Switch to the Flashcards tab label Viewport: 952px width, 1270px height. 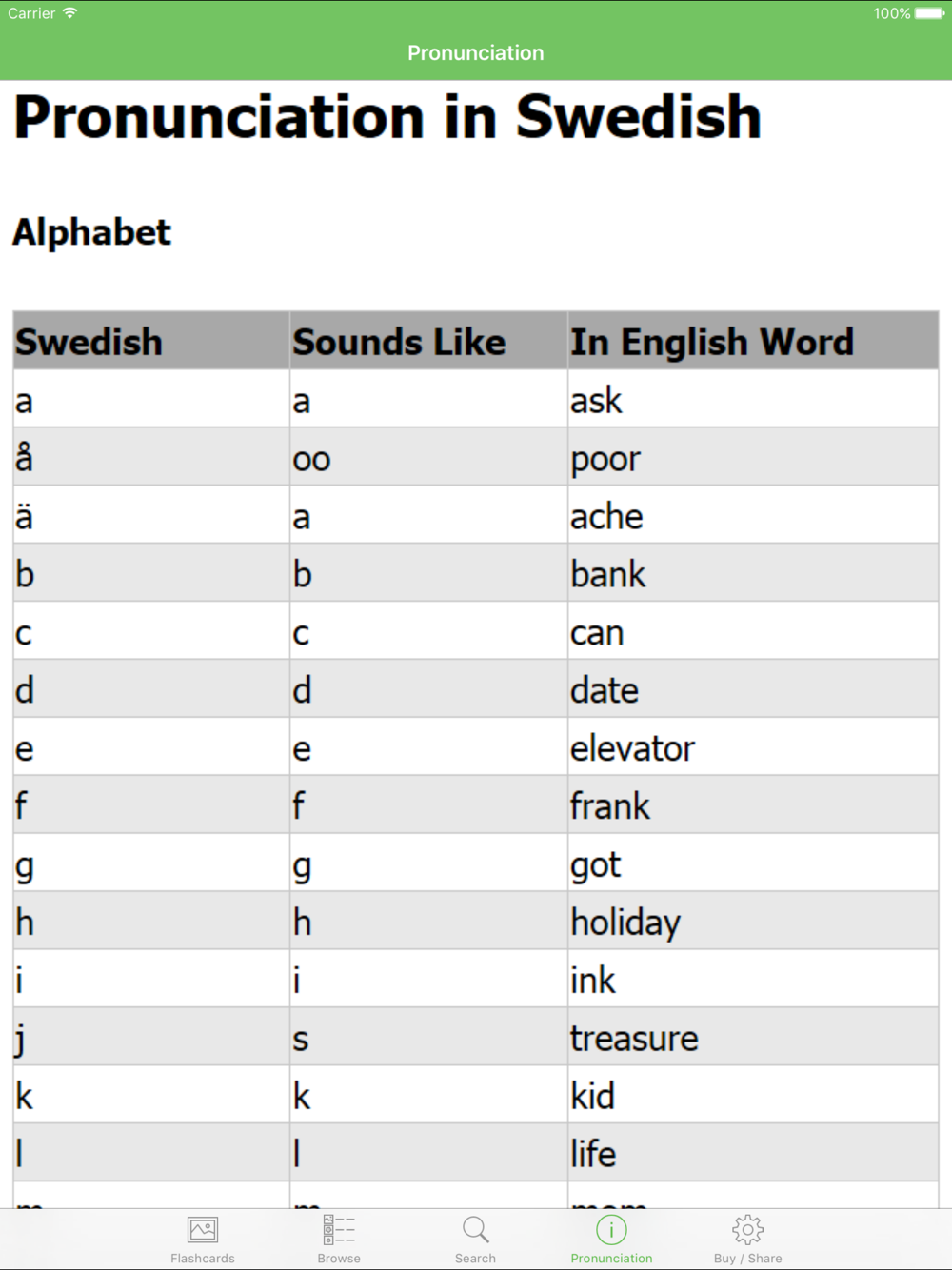click(x=203, y=1259)
